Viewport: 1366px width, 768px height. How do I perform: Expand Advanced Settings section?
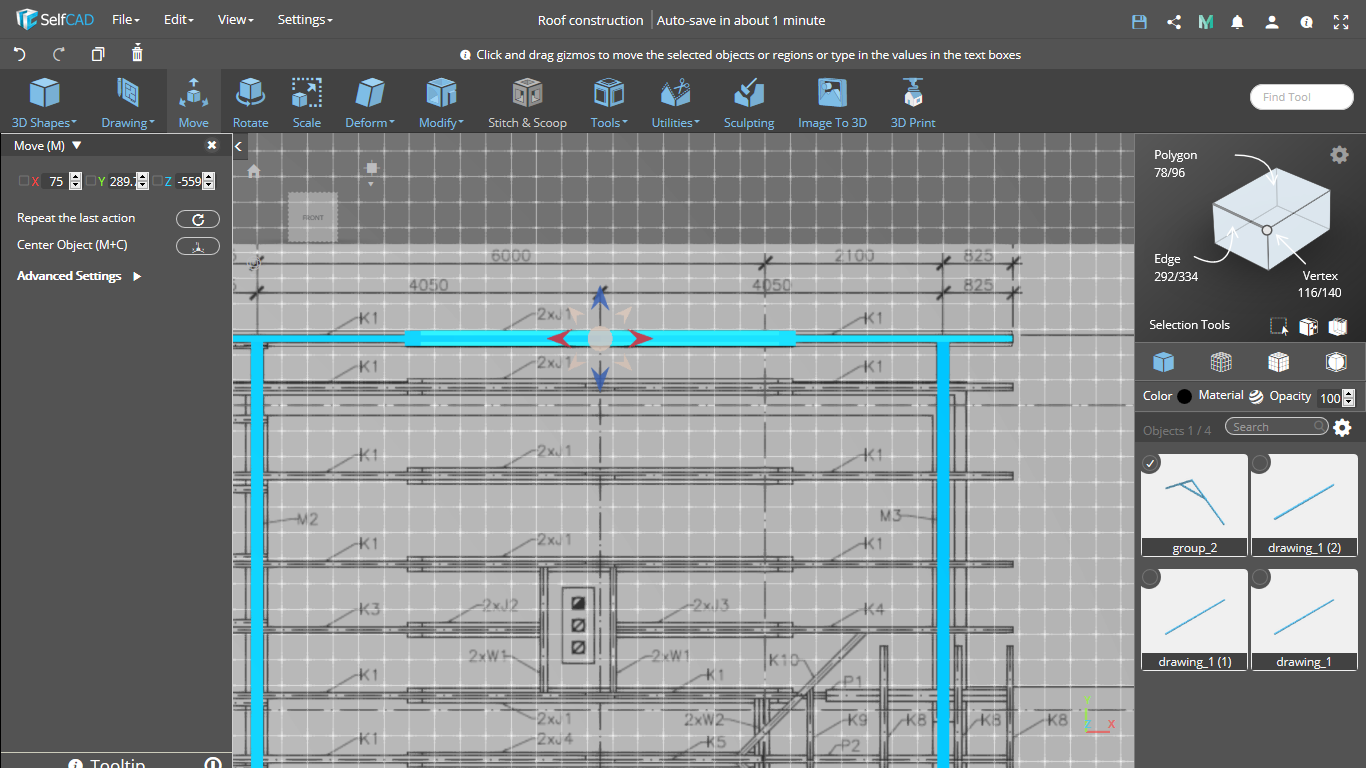point(79,276)
